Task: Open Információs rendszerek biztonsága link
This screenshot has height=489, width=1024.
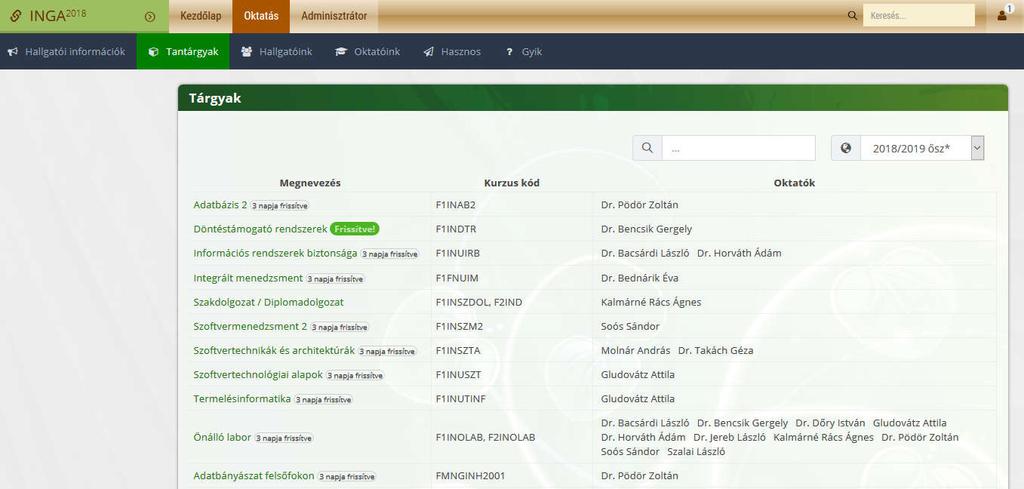Action: 275,253
